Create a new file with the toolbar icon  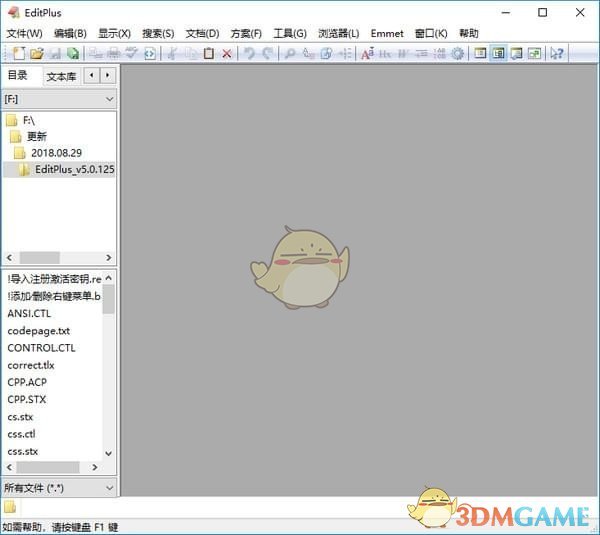click(x=19, y=53)
